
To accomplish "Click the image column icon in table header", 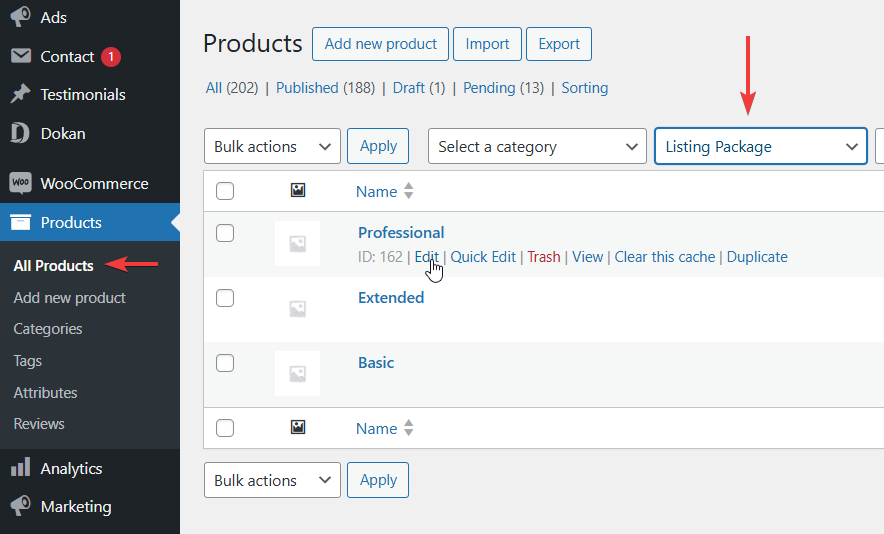I will pos(297,190).
